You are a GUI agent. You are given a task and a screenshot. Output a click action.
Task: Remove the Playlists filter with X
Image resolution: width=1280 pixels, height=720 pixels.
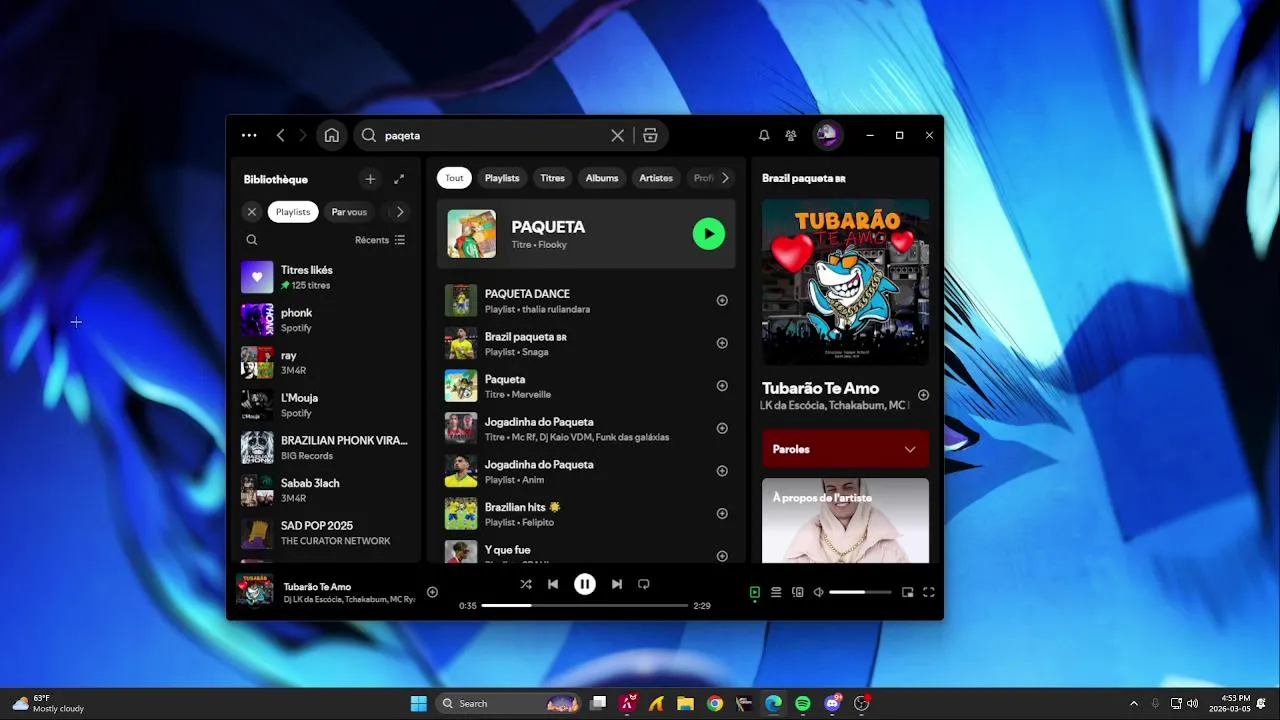pyautogui.click(x=252, y=212)
